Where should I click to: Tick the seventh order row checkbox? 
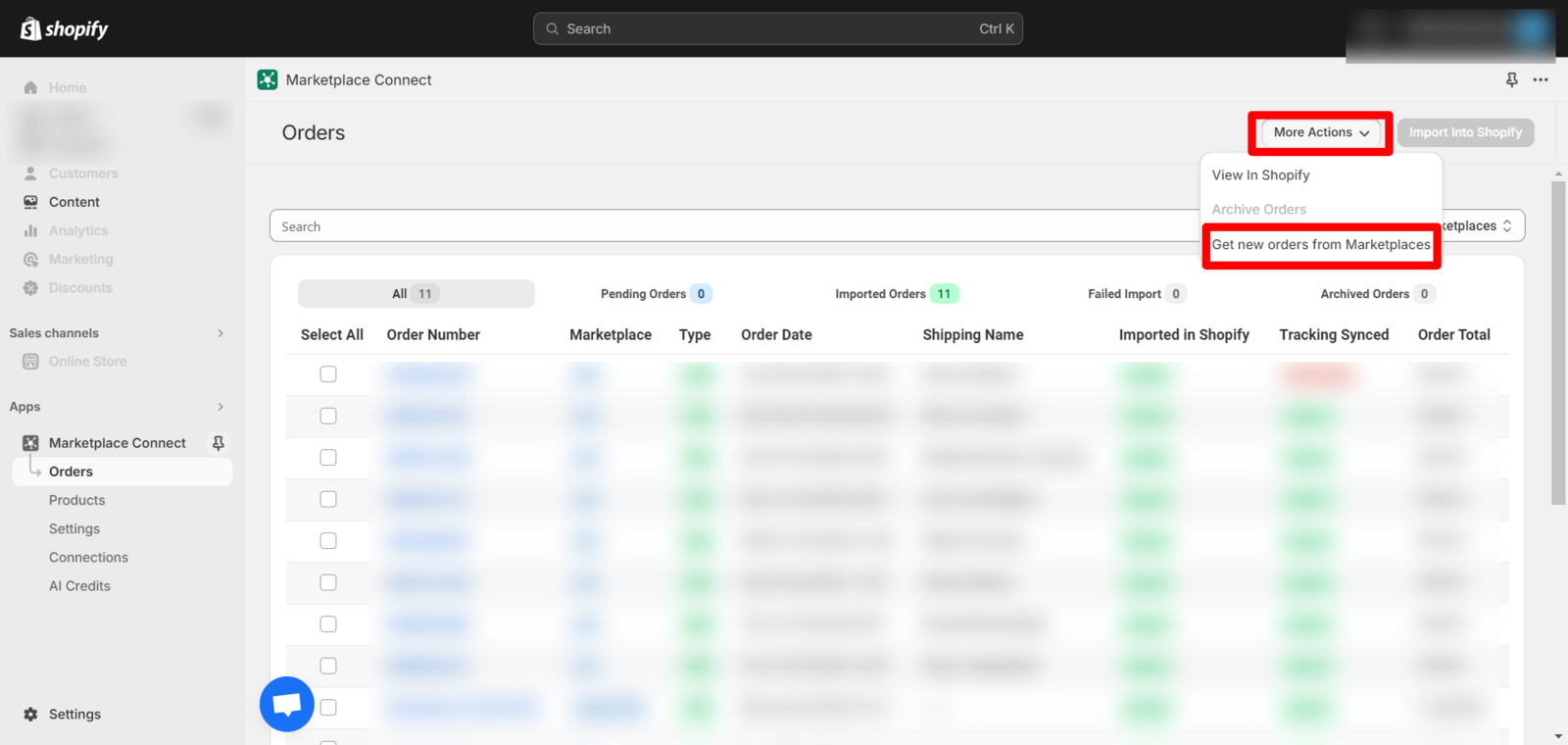click(x=328, y=624)
